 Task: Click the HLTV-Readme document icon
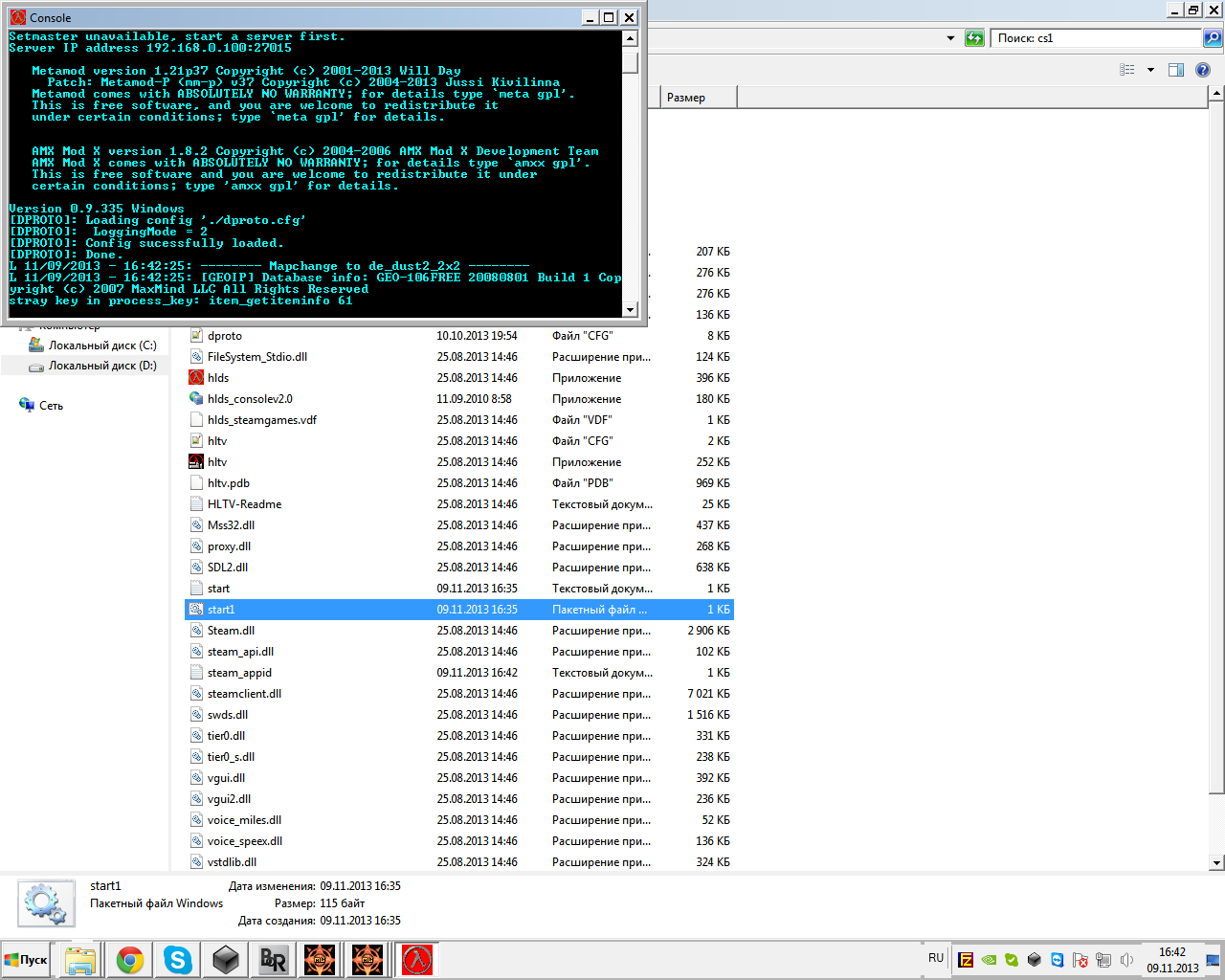(196, 504)
